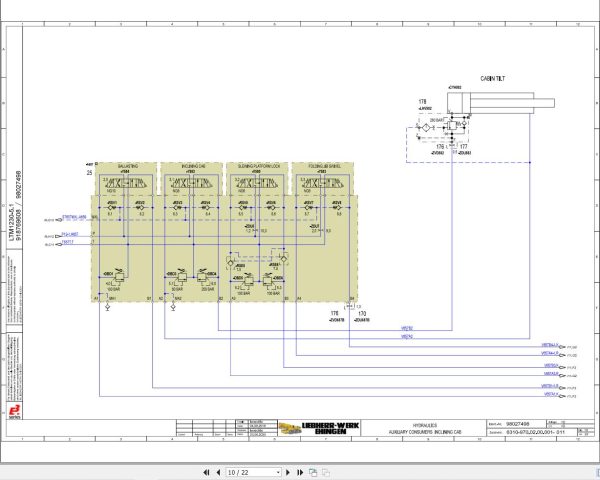The width and height of the screenshot is (600, 480).
Task: Go to the previous page
Action: (218, 472)
